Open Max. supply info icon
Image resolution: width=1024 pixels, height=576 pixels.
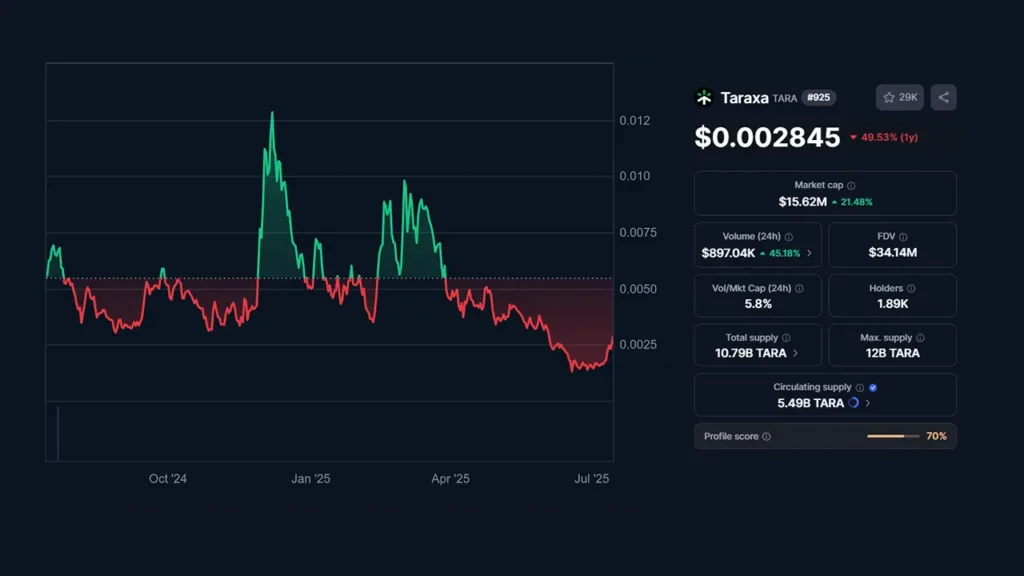[920, 338]
